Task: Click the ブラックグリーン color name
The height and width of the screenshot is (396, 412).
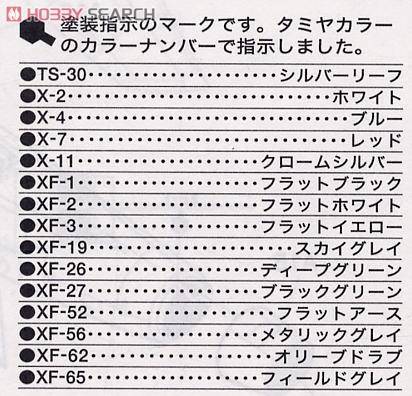Action: 331,292
